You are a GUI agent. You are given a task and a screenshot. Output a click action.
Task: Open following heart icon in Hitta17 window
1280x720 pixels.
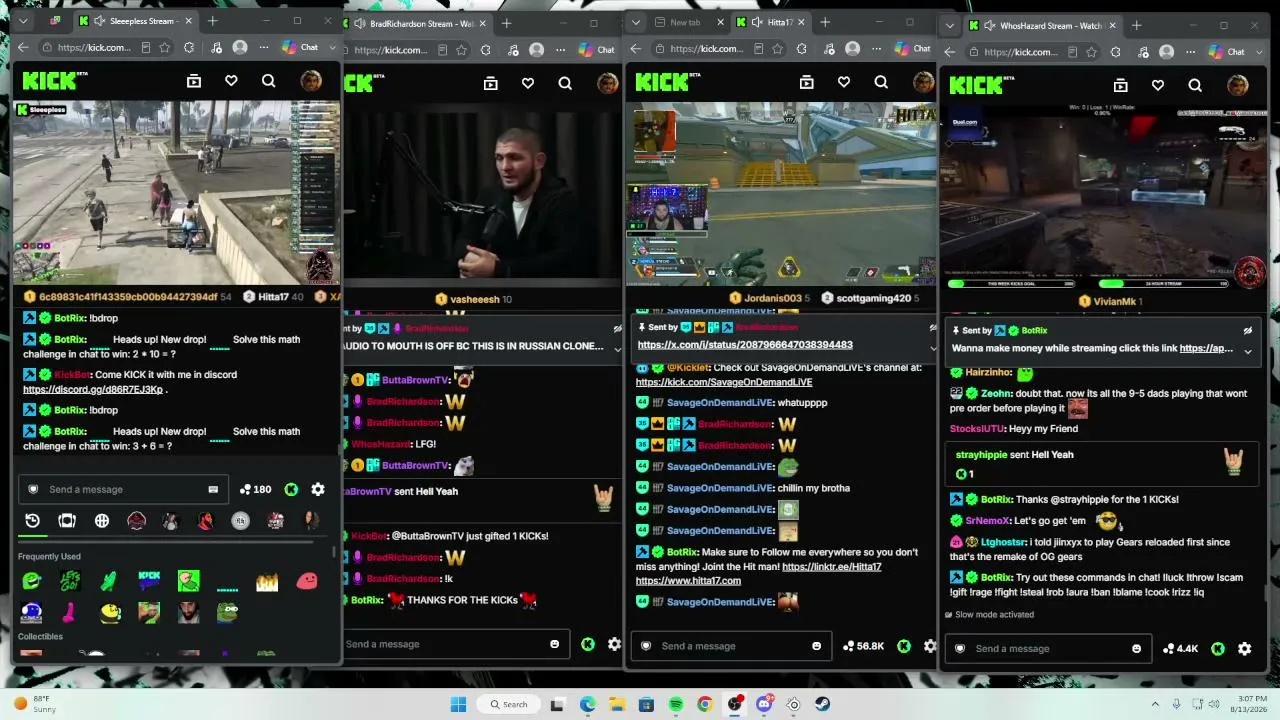coord(844,82)
